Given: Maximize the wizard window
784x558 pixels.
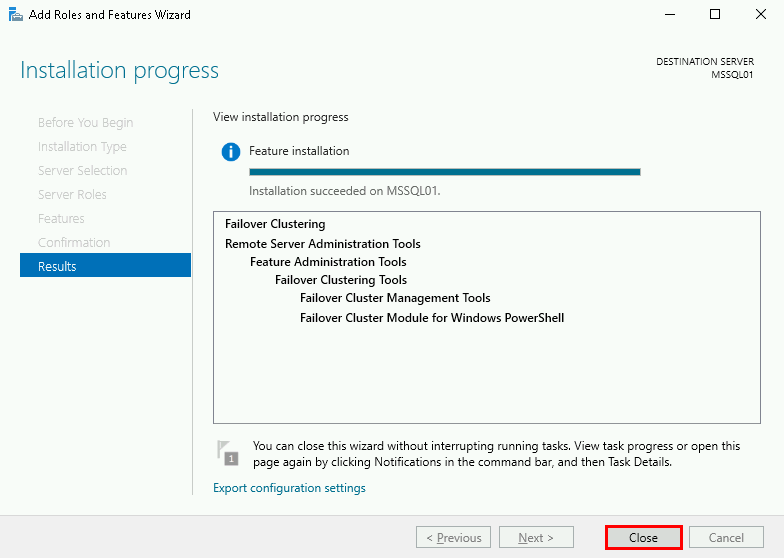Looking at the screenshot, I should (x=715, y=15).
